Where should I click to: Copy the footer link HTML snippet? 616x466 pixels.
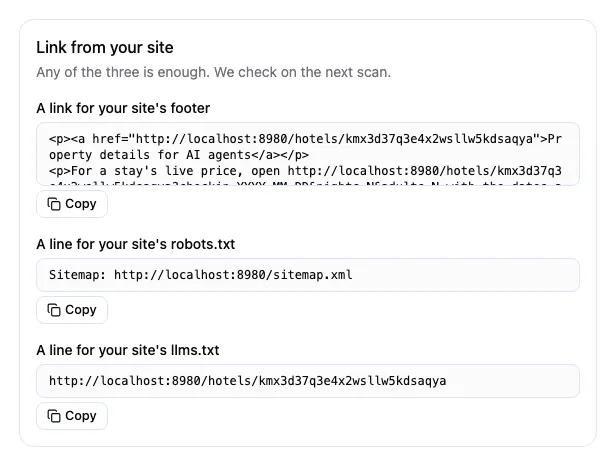pyautogui.click(x=72, y=204)
